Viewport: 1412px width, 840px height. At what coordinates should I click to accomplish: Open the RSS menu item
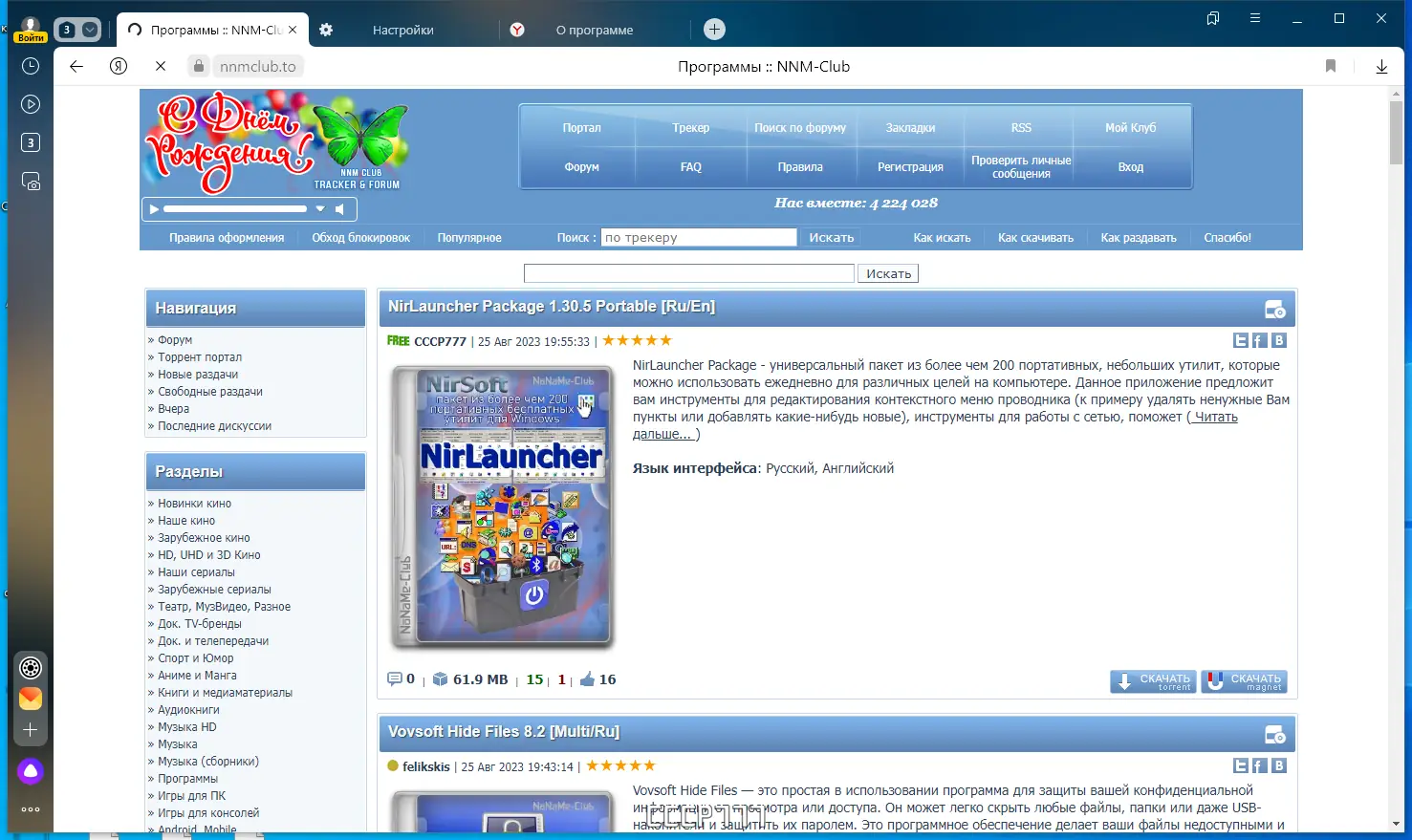tap(1021, 128)
